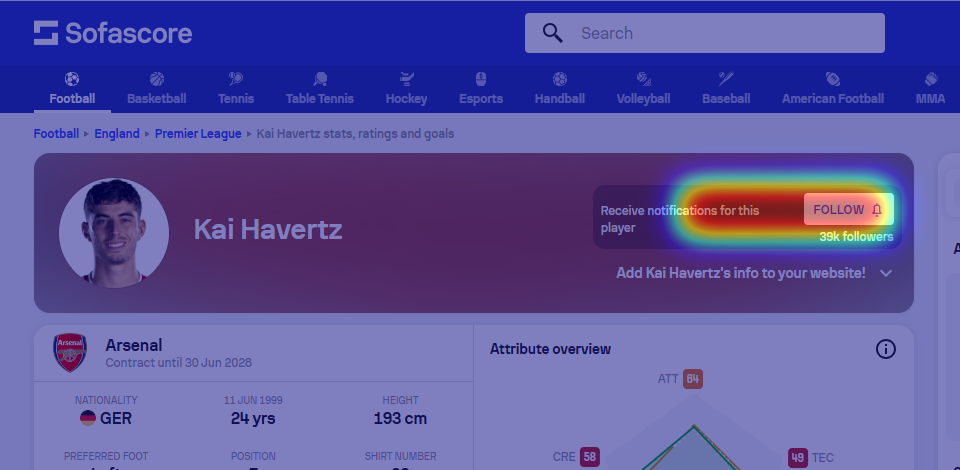Open the Football tab label

tap(72, 99)
